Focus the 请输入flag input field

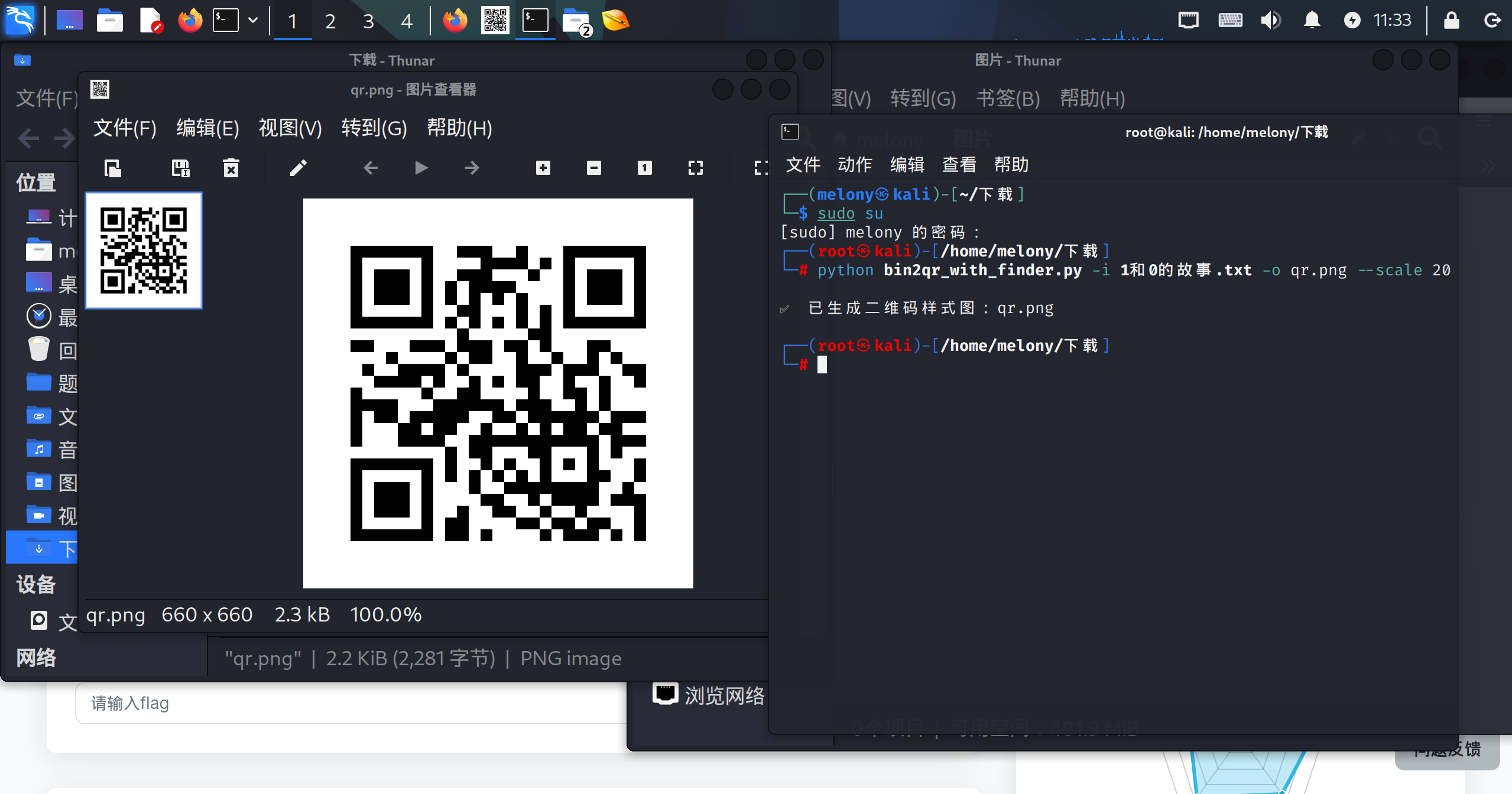point(351,703)
